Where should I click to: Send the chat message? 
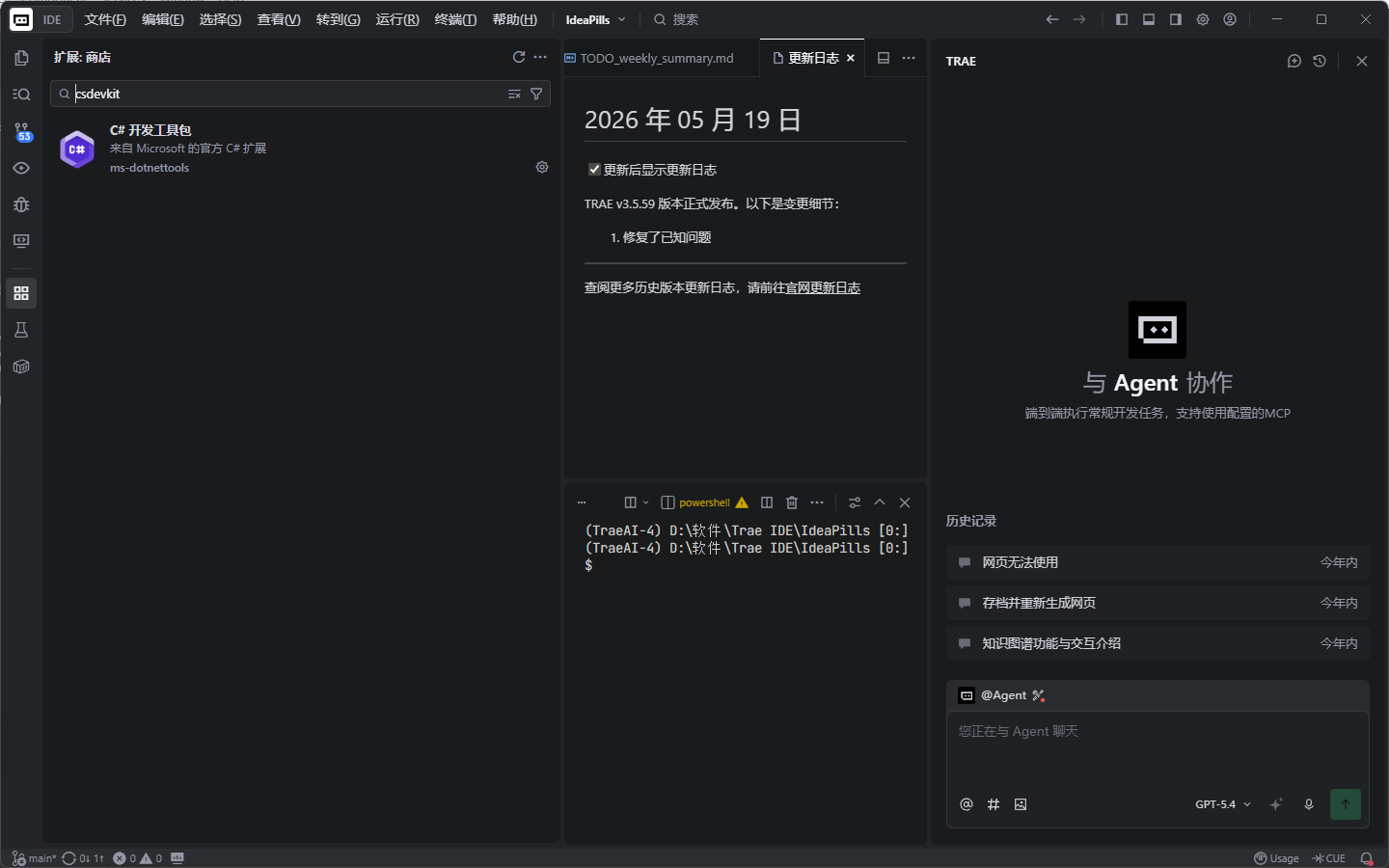1346,804
